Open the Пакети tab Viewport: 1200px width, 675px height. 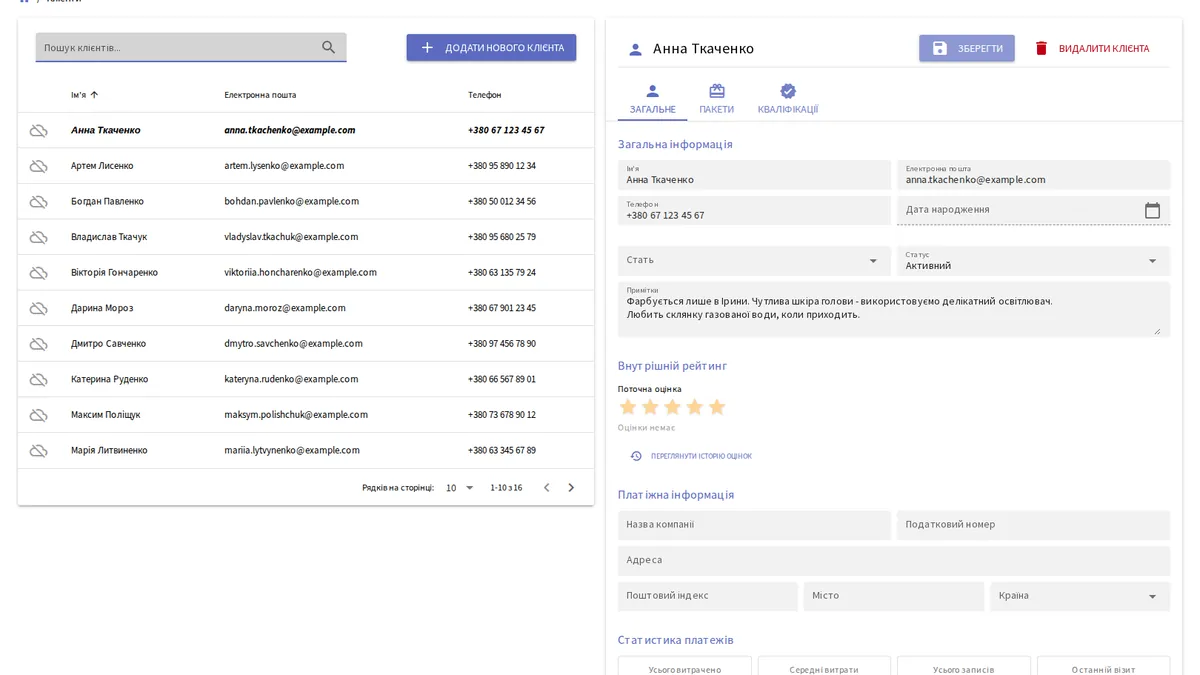point(717,100)
